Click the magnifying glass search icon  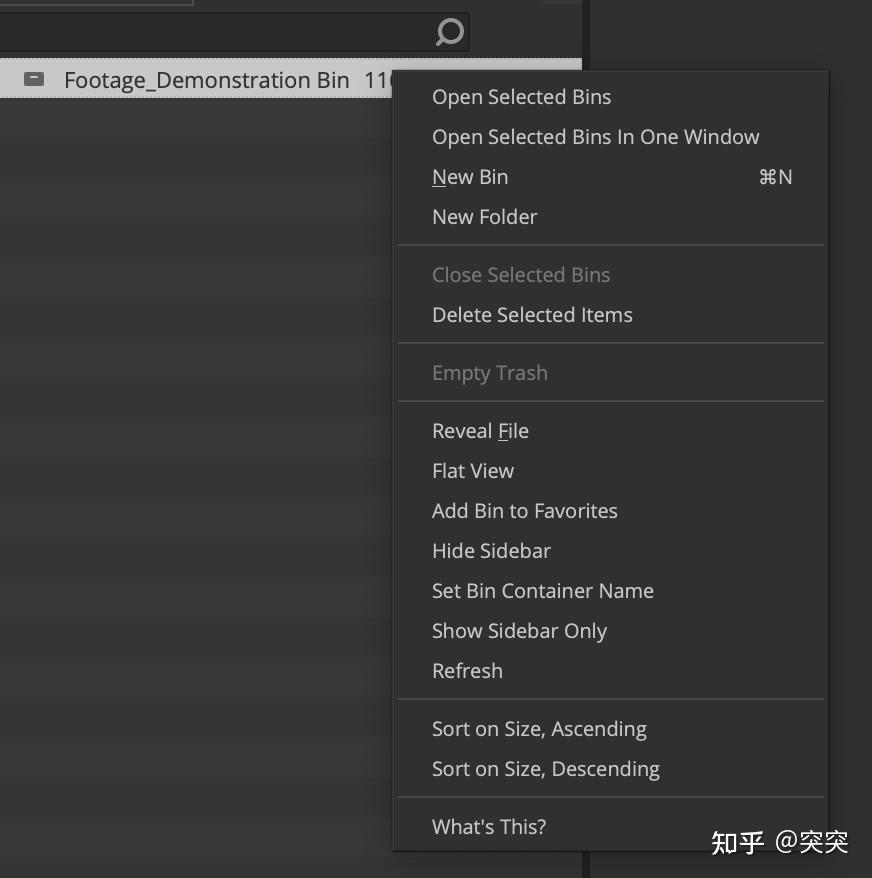(450, 33)
